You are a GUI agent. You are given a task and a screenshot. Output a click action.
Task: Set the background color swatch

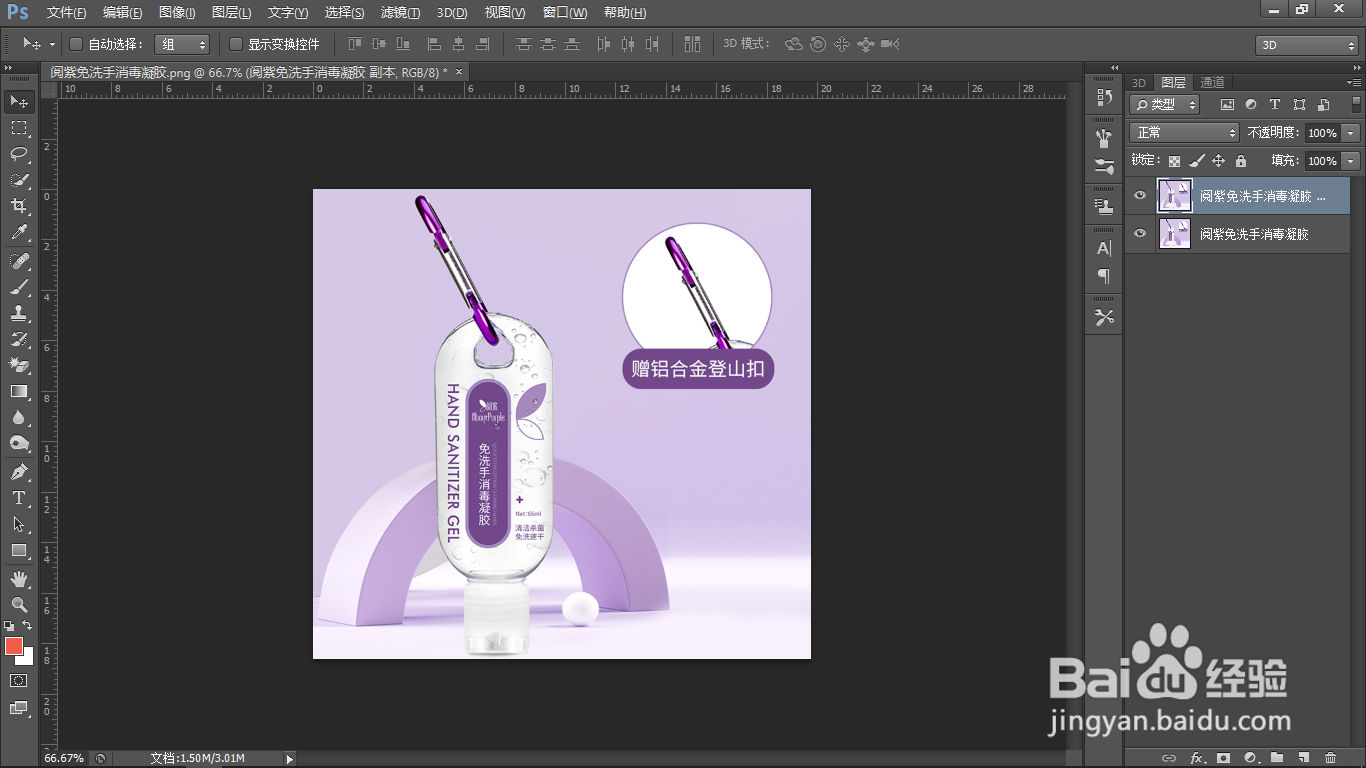(x=27, y=658)
